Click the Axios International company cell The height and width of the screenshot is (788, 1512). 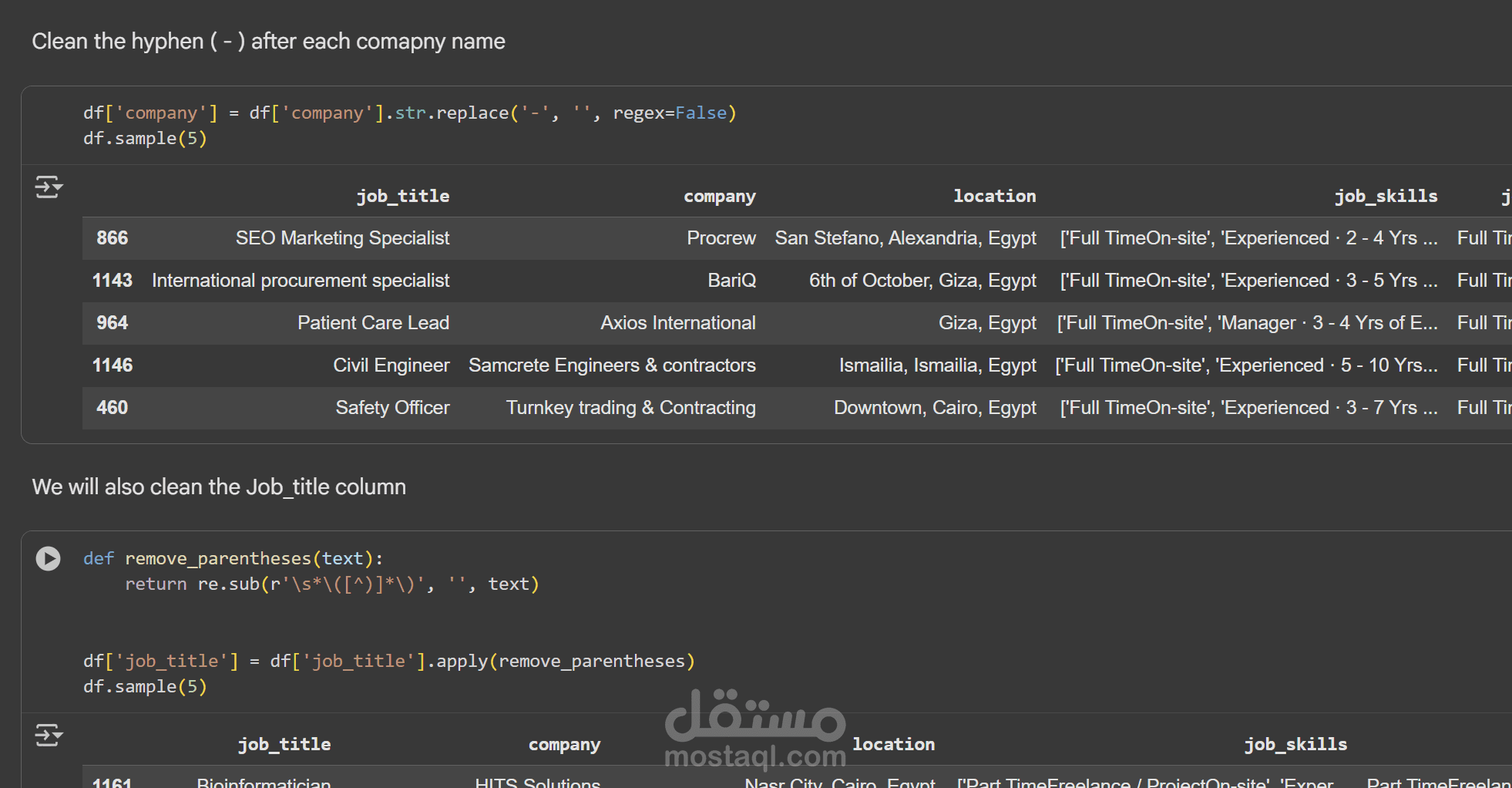coord(677,323)
